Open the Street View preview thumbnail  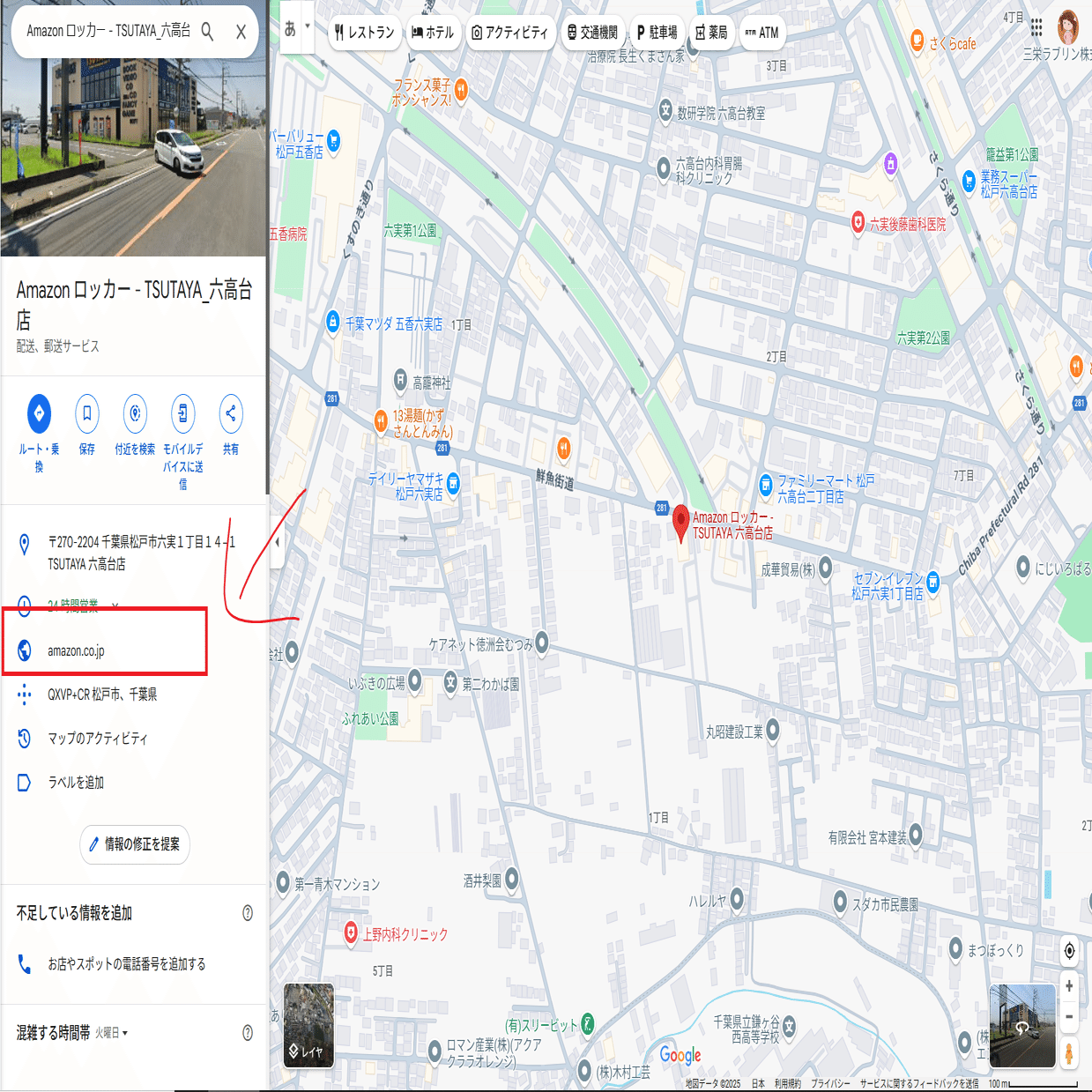tap(1022, 1026)
